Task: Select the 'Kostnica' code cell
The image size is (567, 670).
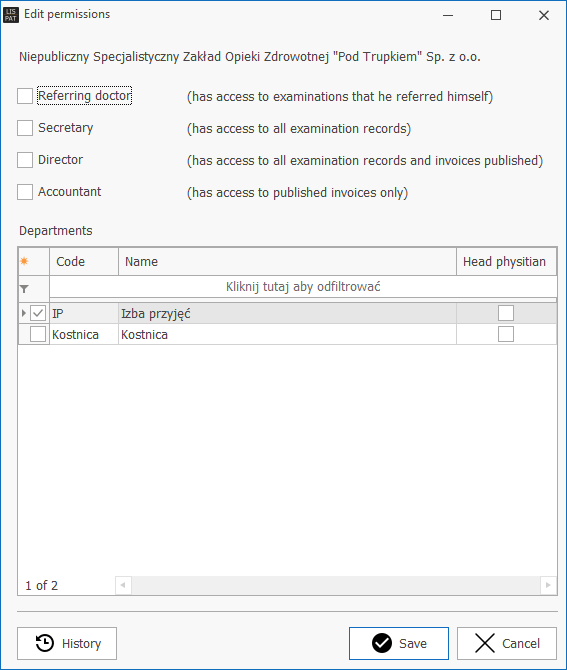Action: click(x=84, y=334)
